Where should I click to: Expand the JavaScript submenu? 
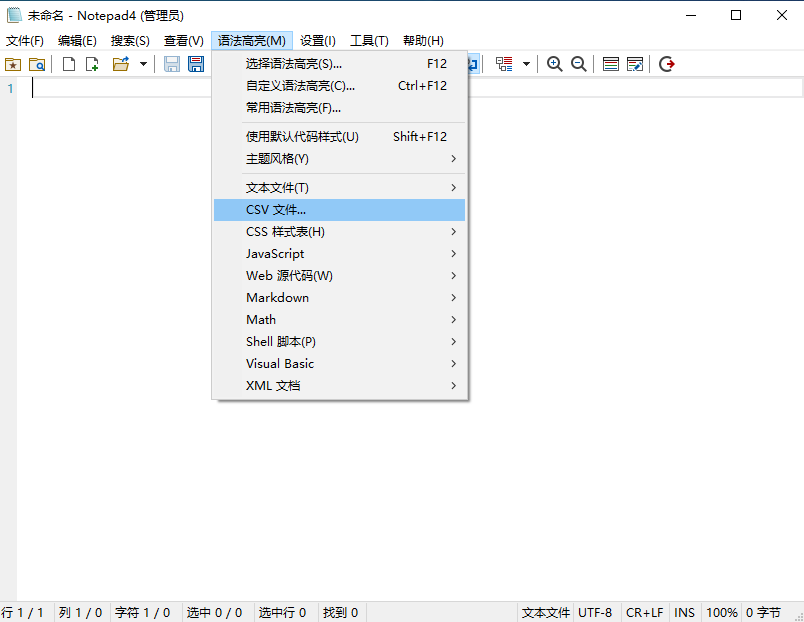tap(339, 254)
